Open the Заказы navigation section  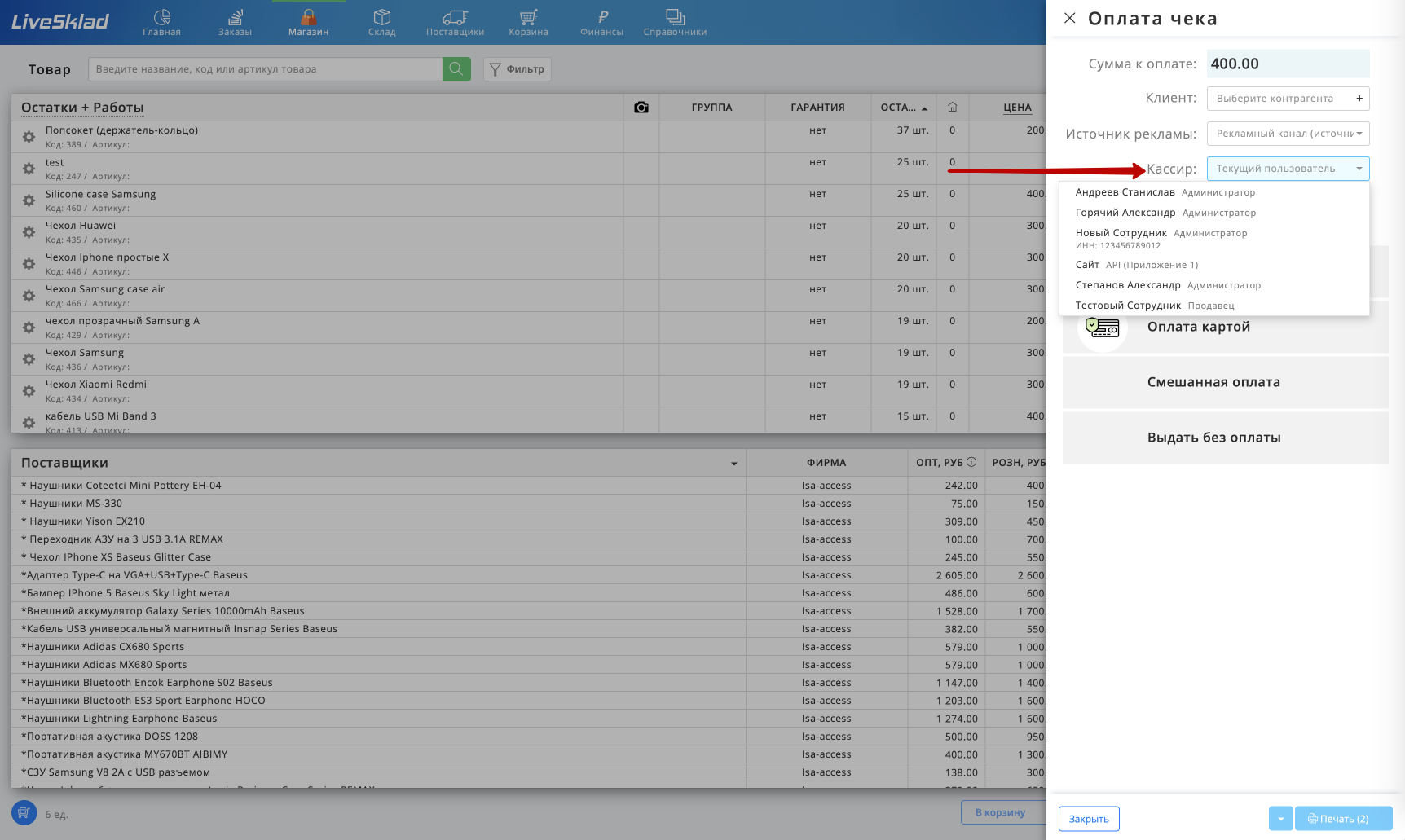click(x=235, y=22)
